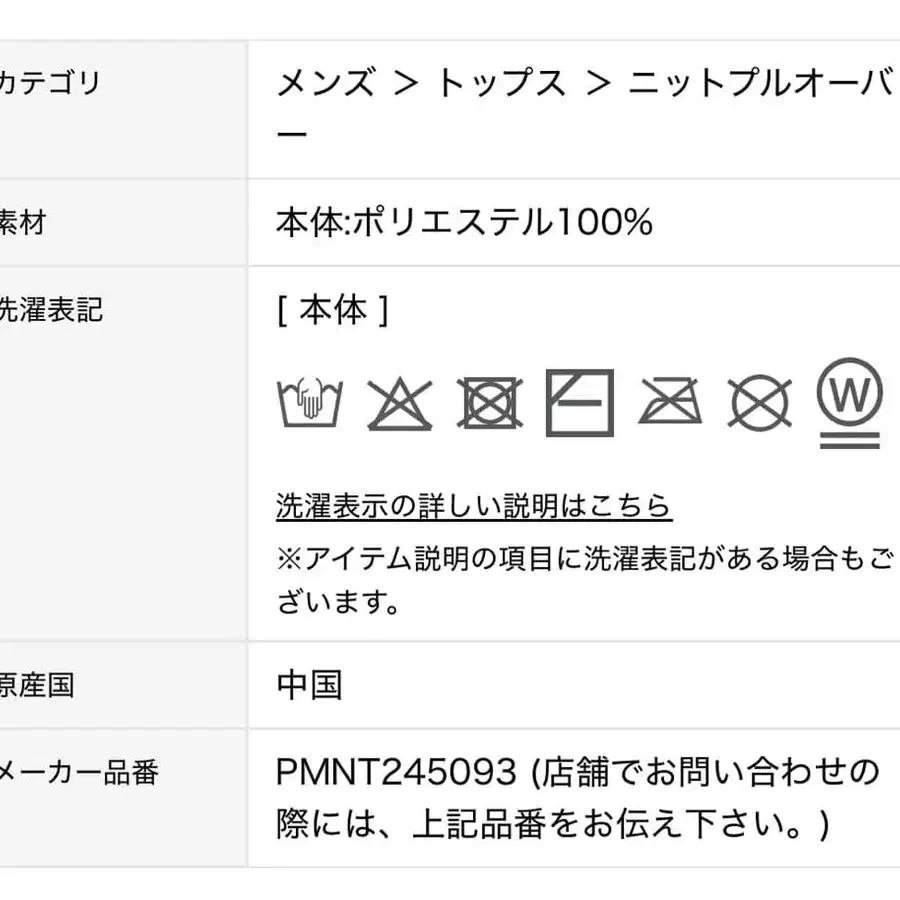Click the do-not-bleach crossed triangle icon
This screenshot has height=900, width=900.
tap(399, 404)
